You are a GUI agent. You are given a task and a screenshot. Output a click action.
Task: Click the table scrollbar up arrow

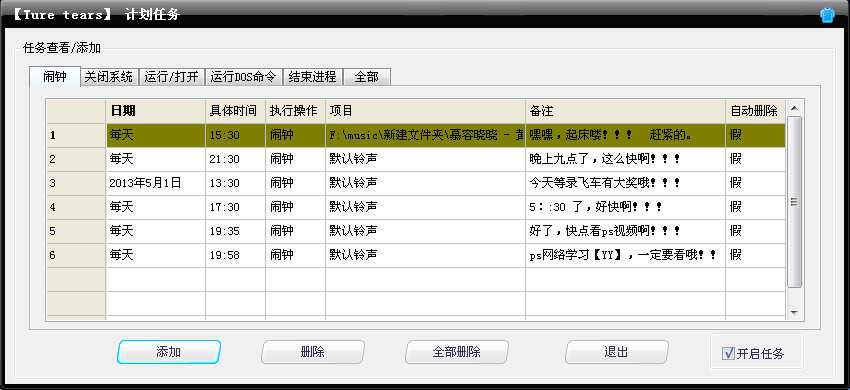(x=794, y=108)
